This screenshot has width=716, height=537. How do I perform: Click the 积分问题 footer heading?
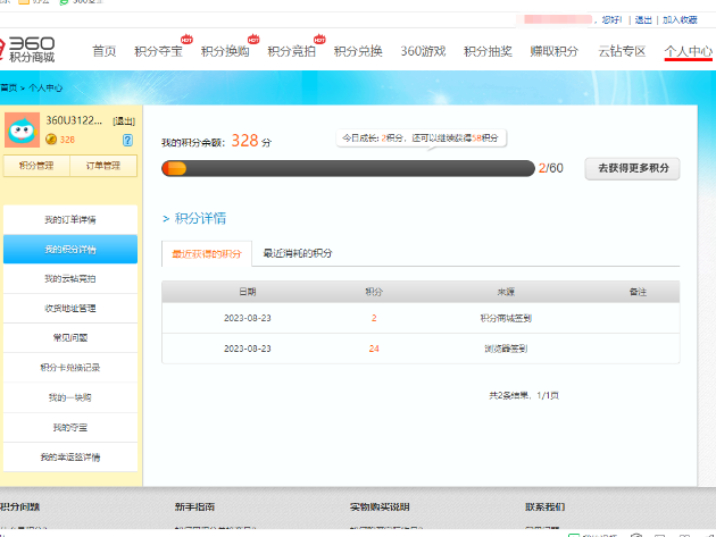tap(20, 507)
